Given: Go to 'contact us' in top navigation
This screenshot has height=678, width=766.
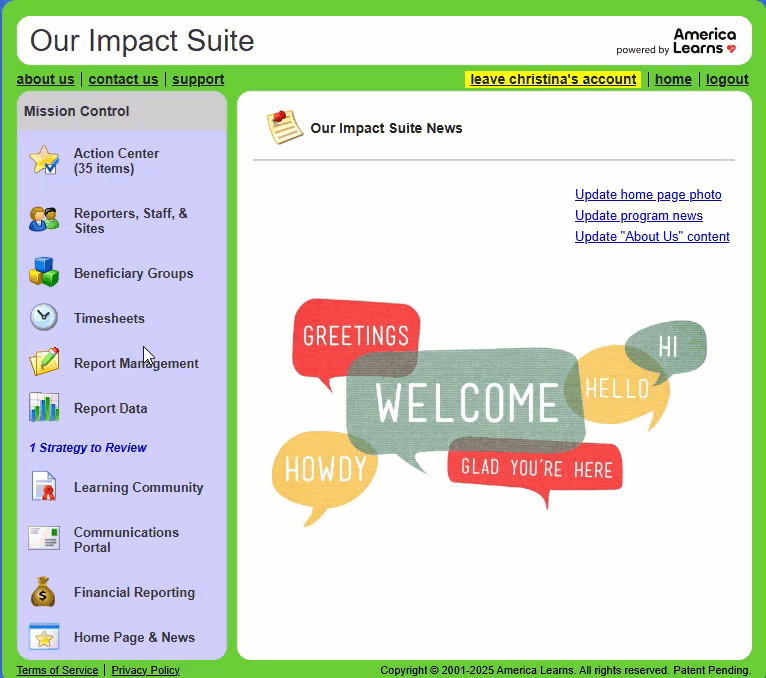Looking at the screenshot, I should point(123,79).
